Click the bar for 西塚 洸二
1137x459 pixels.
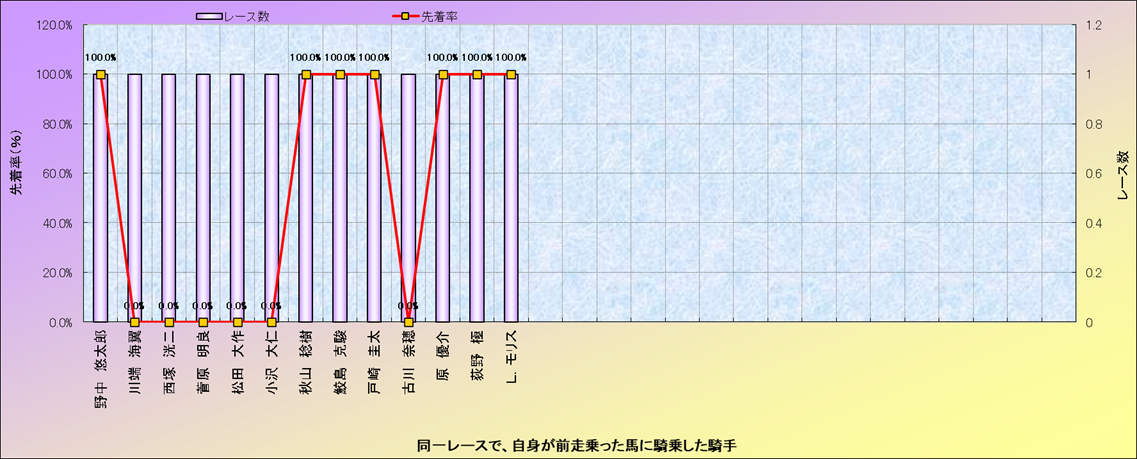169,200
